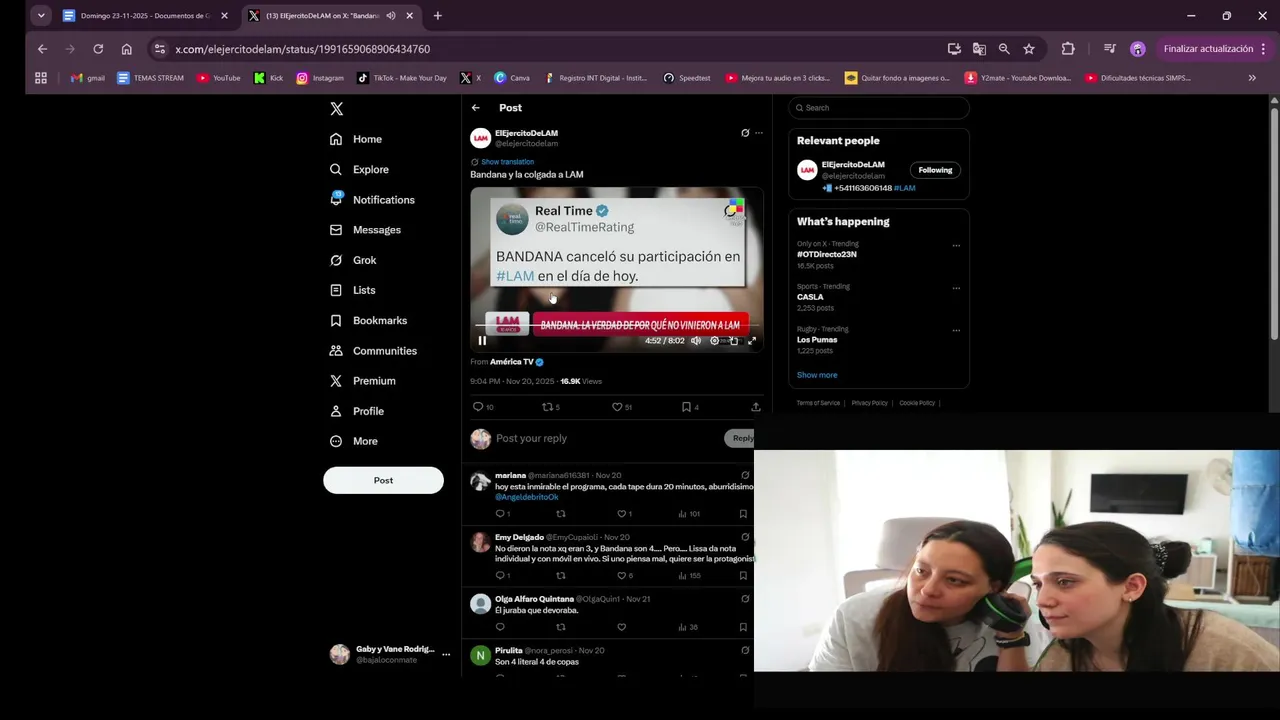Toggle picture-in-picture on video
The image size is (1280, 720).
point(733,341)
